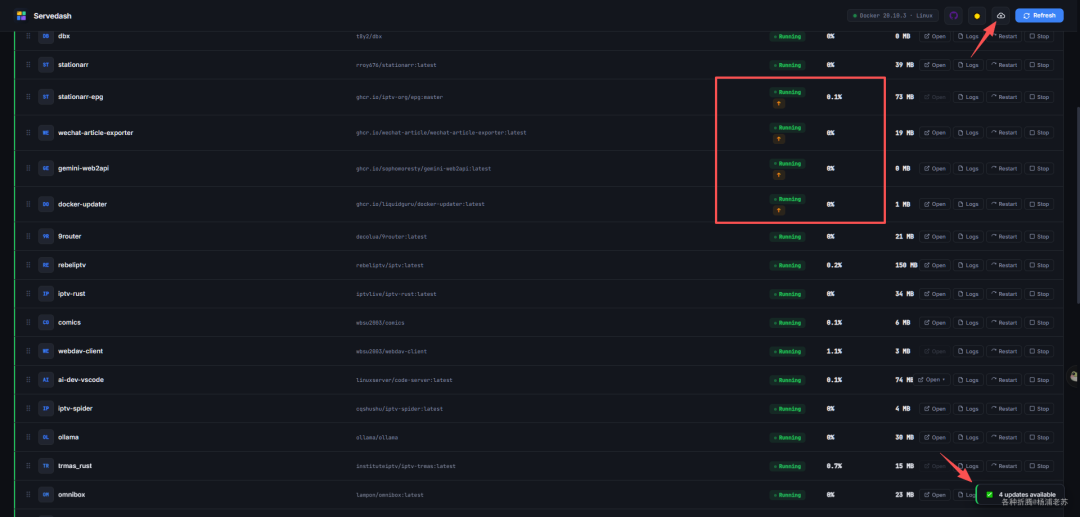Viewport: 1080px width, 517px height.
Task: Open the gemini-web2api container
Action: [935, 168]
